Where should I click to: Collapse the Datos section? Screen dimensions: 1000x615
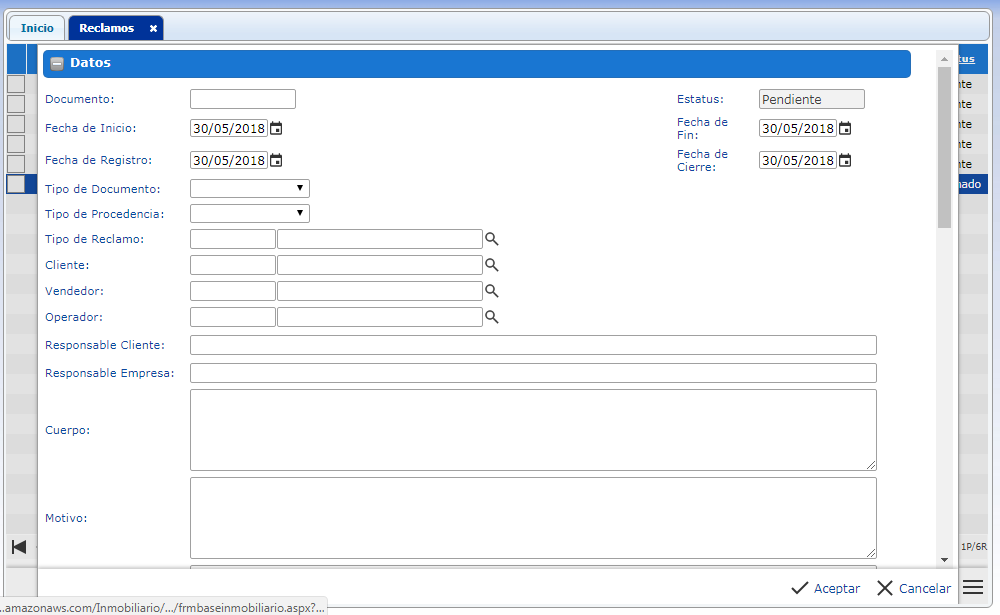57,63
